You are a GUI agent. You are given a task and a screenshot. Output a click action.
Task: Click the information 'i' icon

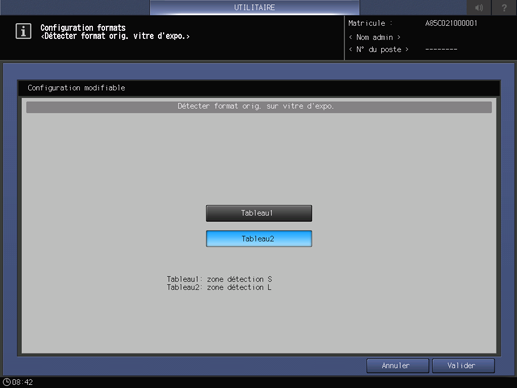pyautogui.click(x=23, y=31)
